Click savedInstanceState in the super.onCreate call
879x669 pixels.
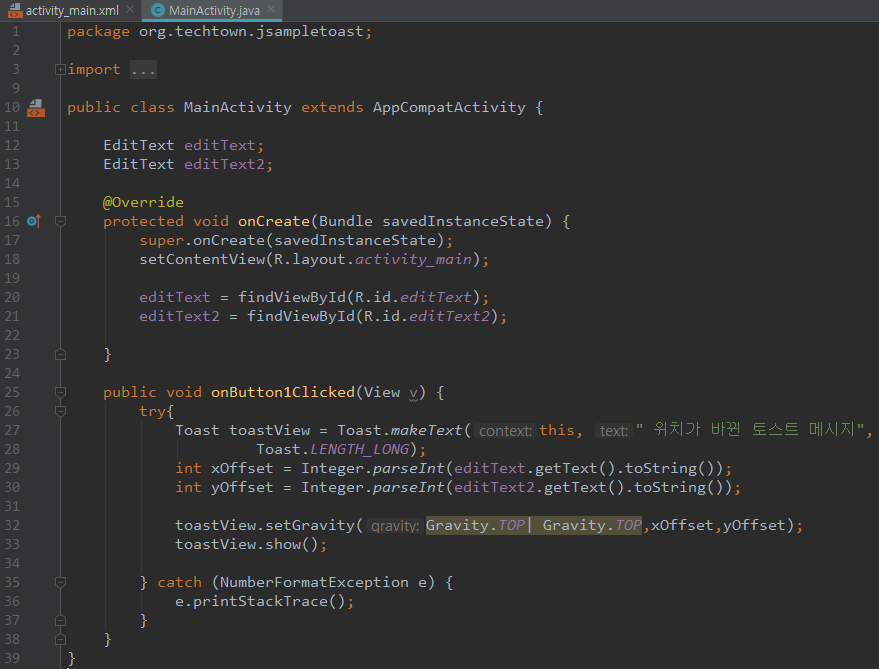355,240
